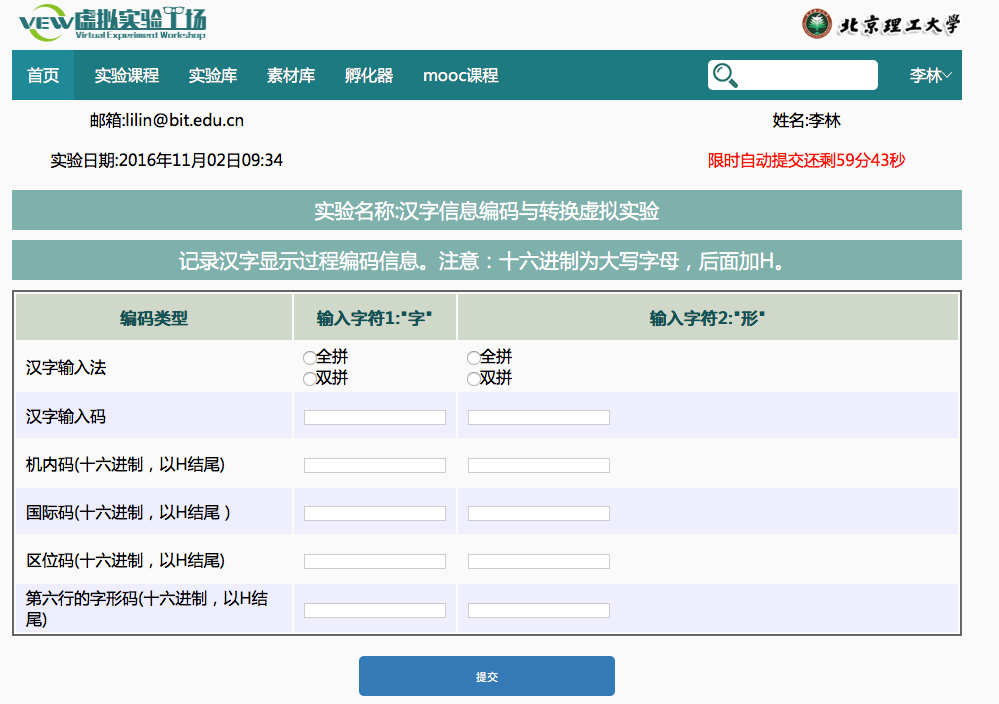Focus 国际码 field for character 字
999x704 pixels.
click(x=375, y=513)
